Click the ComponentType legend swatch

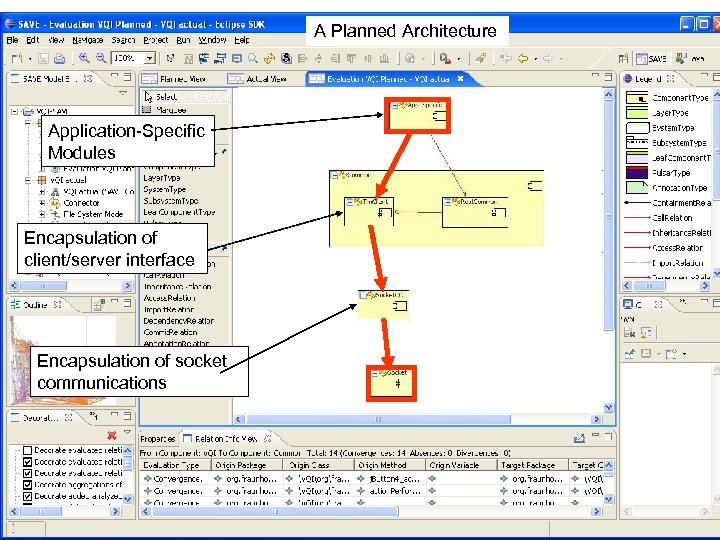637,98
